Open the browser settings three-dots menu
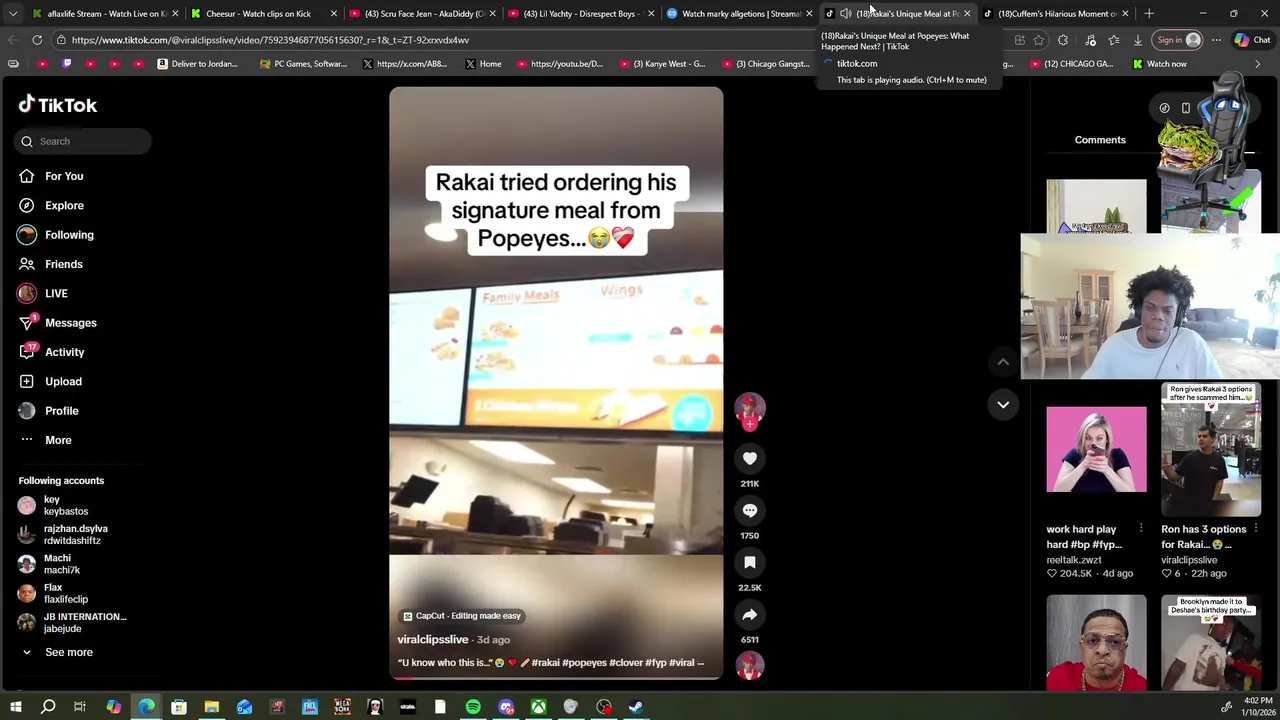The width and height of the screenshot is (1280, 720). [x=1216, y=40]
